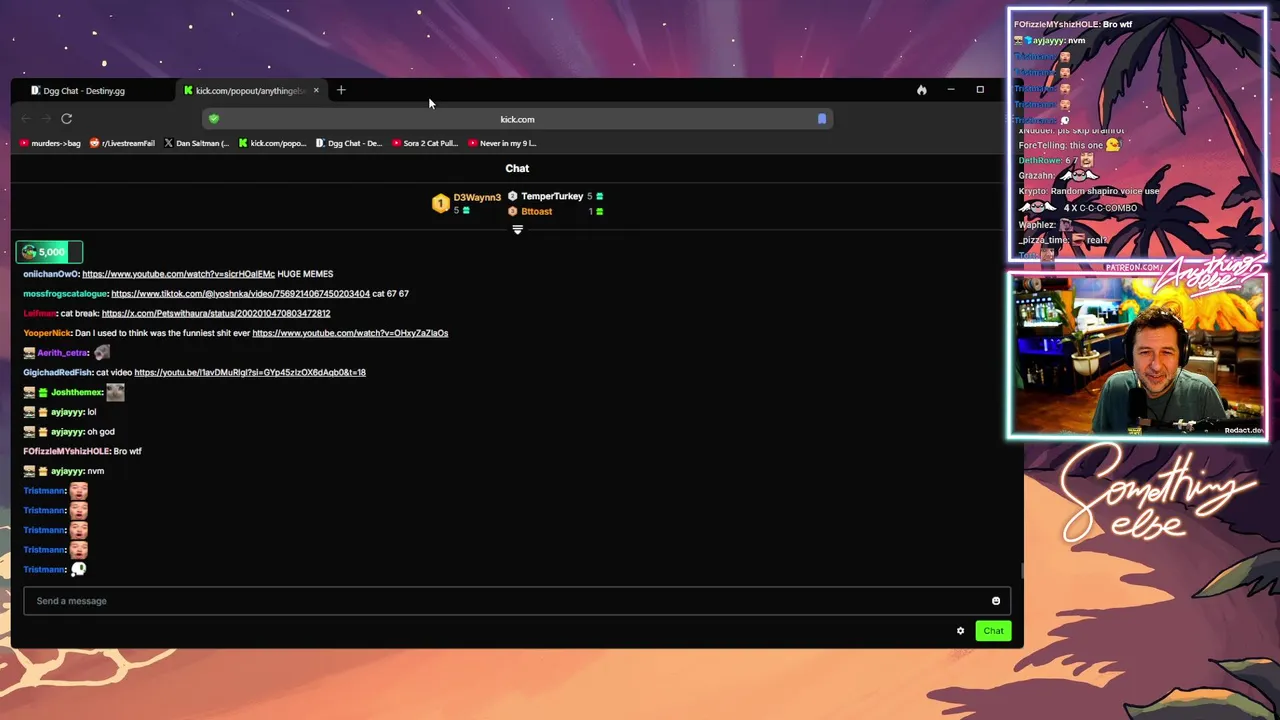This screenshot has width=1280, height=720.
Task: Click the badge beside Aerith_cetra's name
Action: coord(29,353)
